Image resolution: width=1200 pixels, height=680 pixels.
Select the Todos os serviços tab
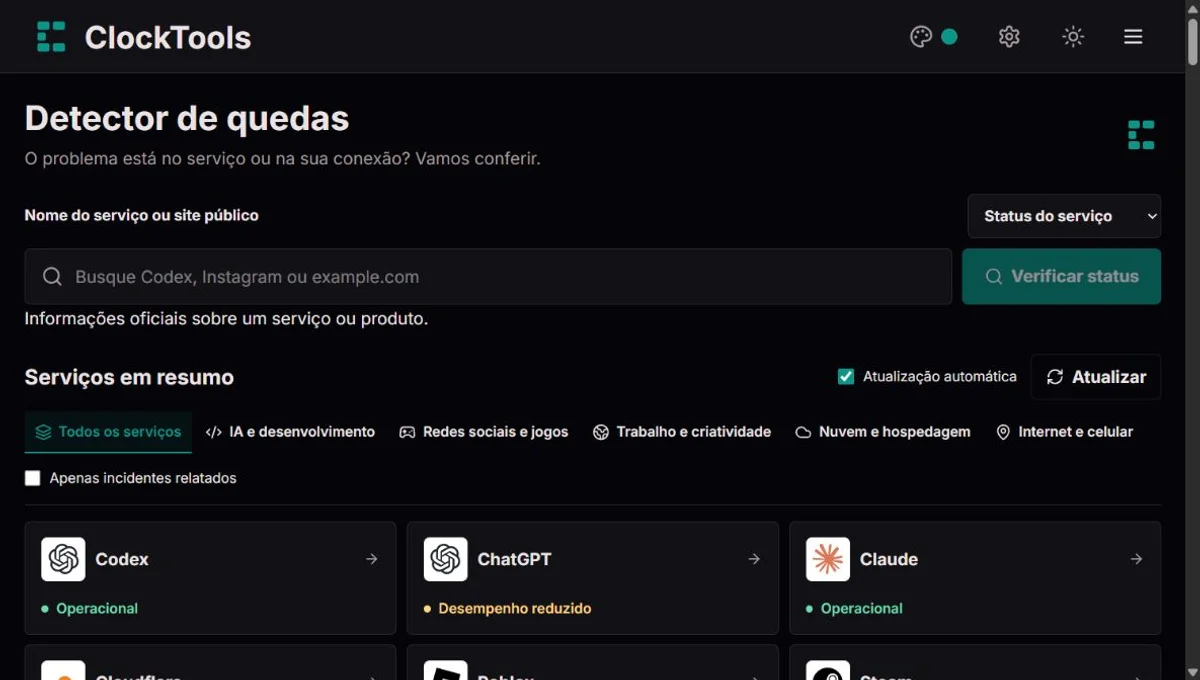[x=108, y=432]
